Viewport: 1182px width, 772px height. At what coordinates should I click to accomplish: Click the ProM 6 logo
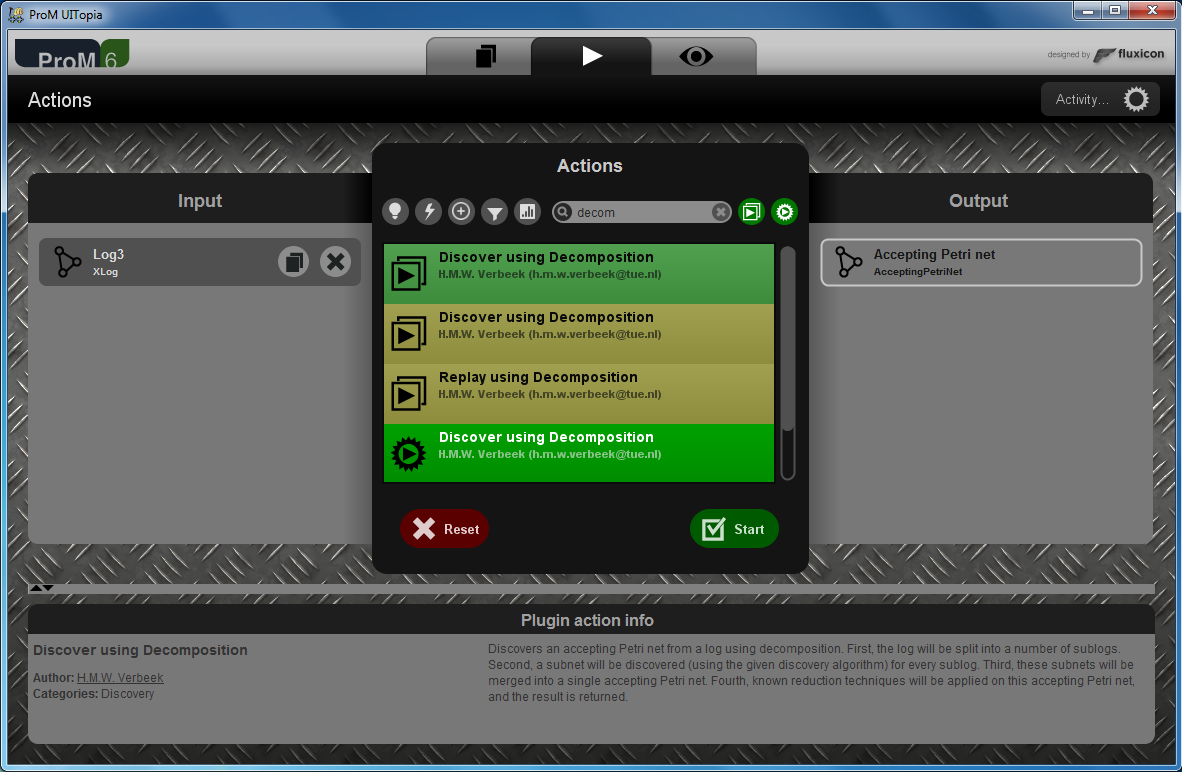point(72,54)
